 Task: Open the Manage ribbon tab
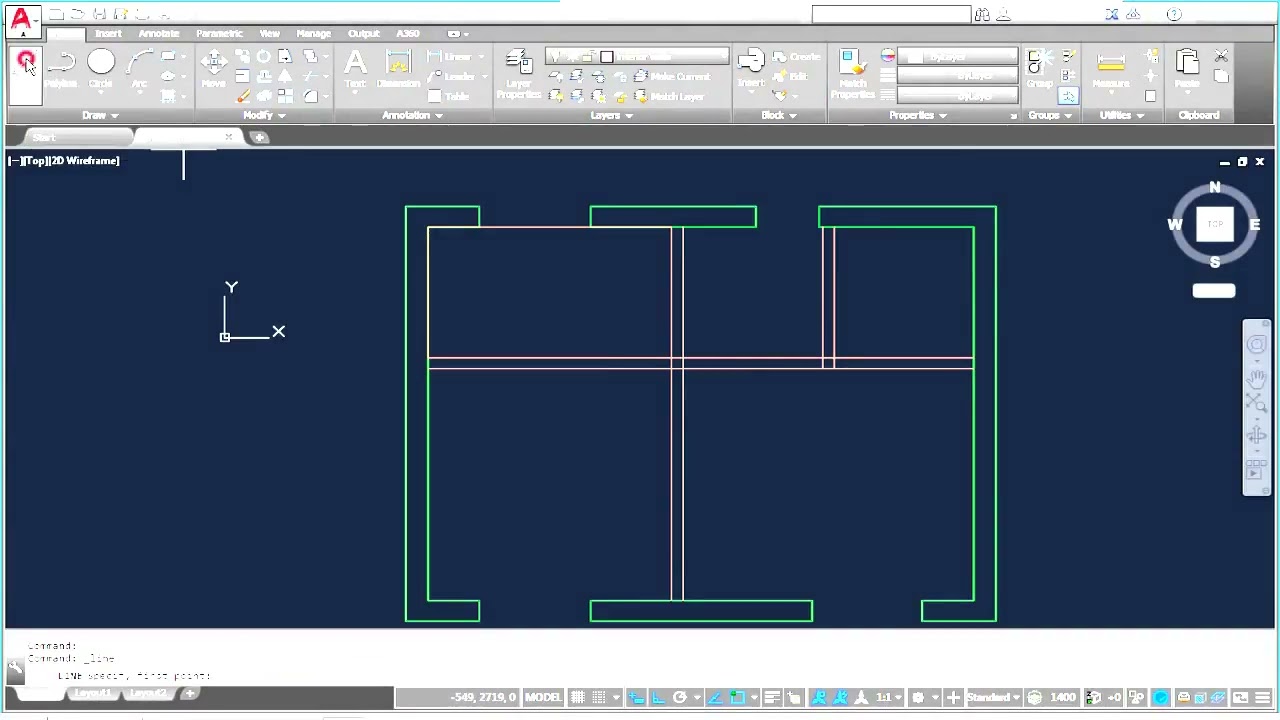click(313, 33)
